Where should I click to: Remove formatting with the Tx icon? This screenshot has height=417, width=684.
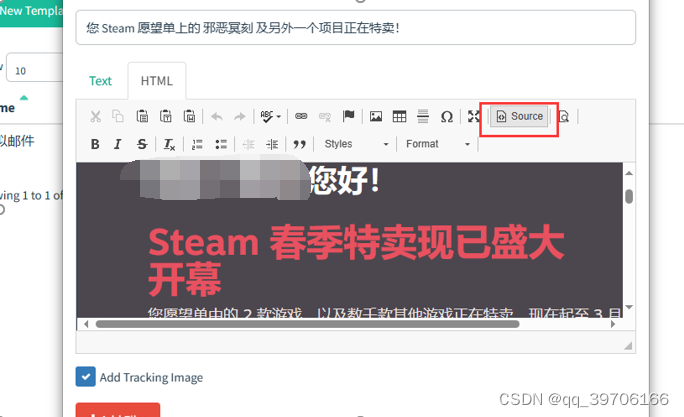pos(169,144)
